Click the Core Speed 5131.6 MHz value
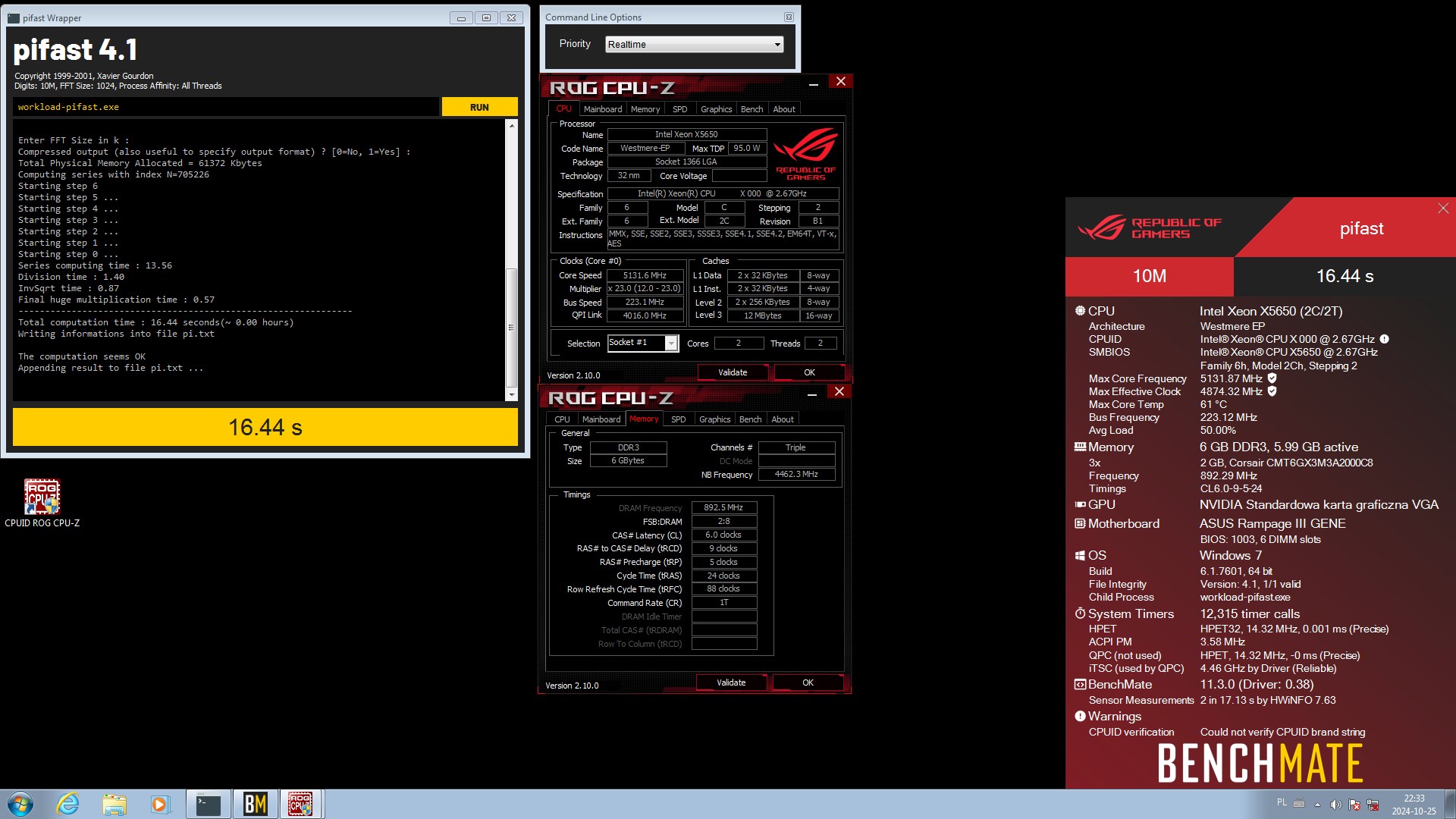The image size is (1456, 819). [x=645, y=275]
